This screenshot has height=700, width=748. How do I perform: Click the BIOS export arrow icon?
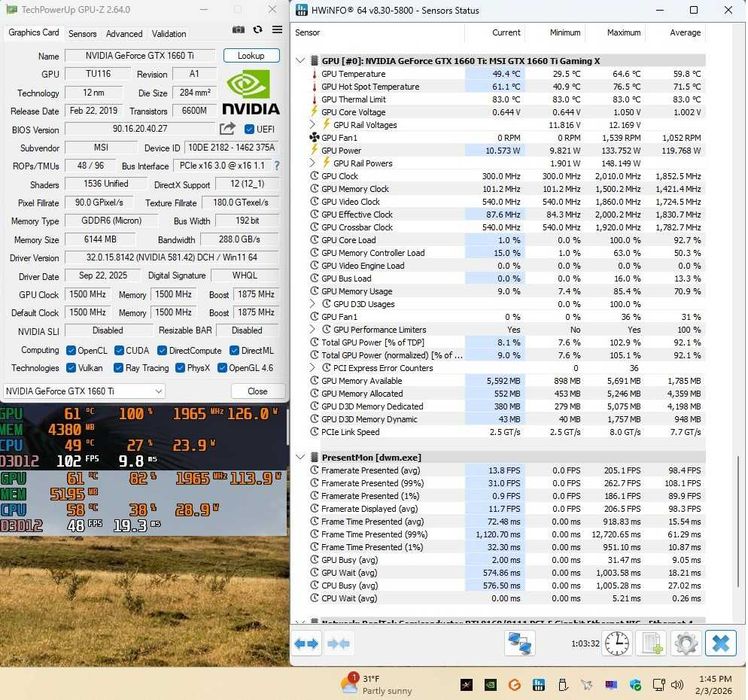(228, 128)
